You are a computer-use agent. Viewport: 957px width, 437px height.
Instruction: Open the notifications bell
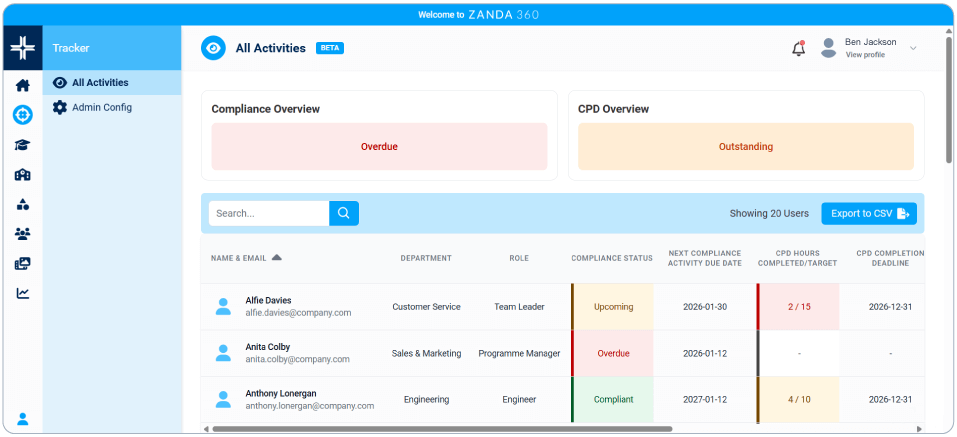click(798, 48)
